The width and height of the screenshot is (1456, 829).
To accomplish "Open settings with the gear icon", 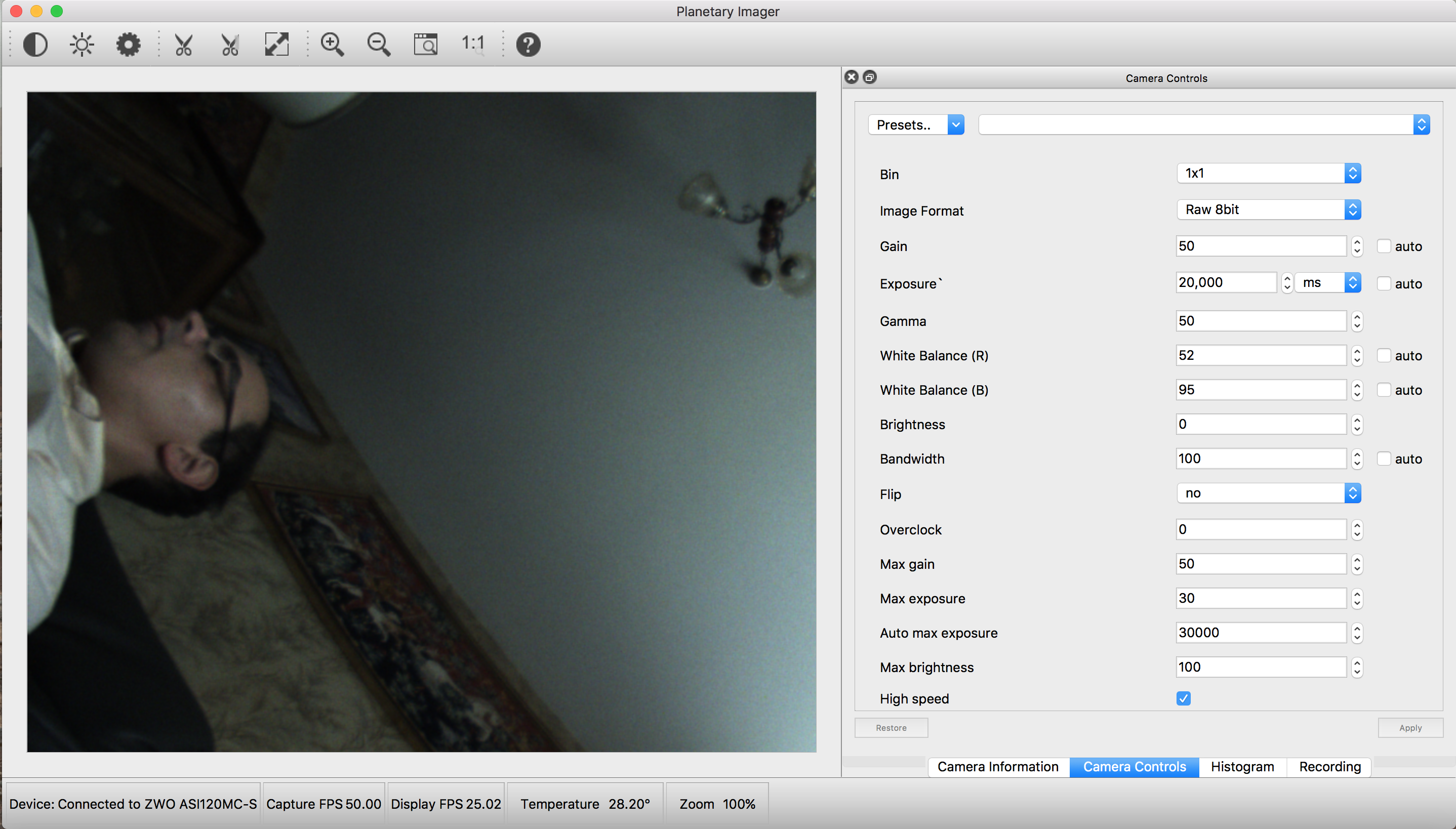I will 128,45.
